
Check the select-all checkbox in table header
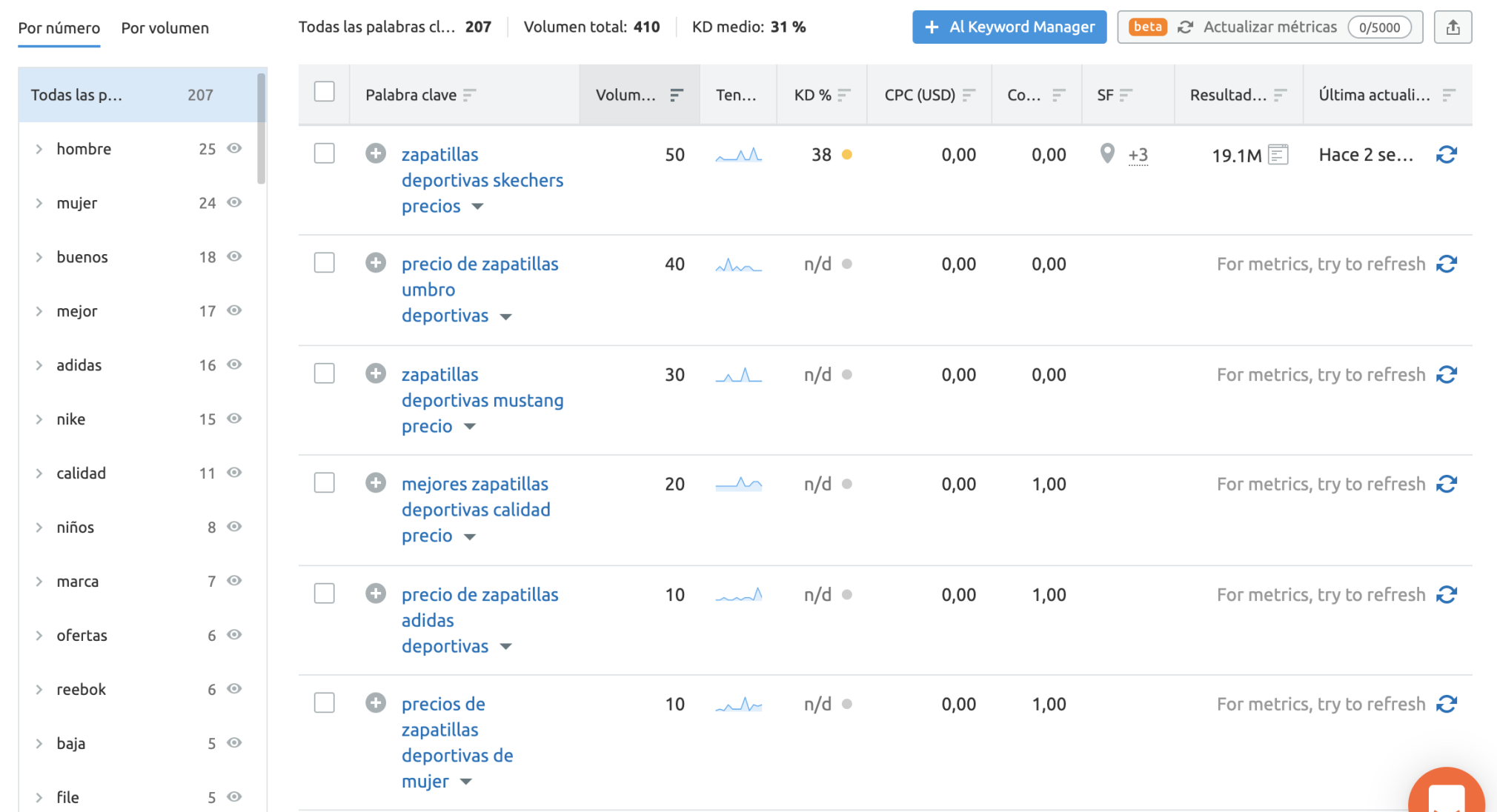tap(325, 92)
